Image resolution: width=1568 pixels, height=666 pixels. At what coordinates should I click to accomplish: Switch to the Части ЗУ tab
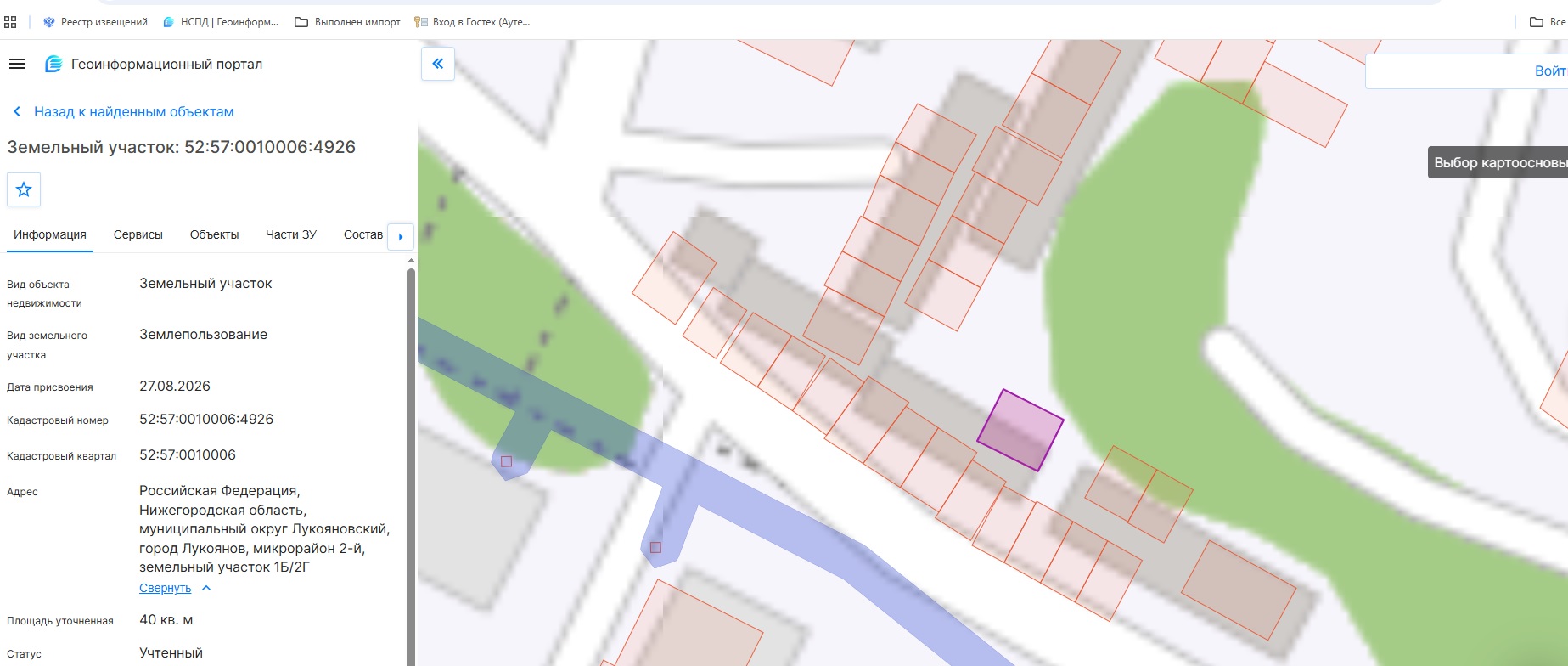[291, 234]
